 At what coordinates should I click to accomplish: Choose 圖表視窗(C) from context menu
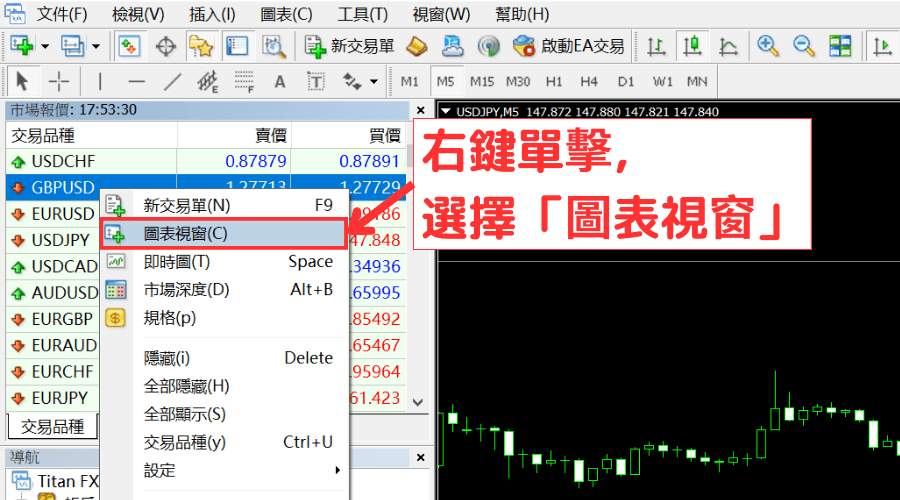(224, 233)
